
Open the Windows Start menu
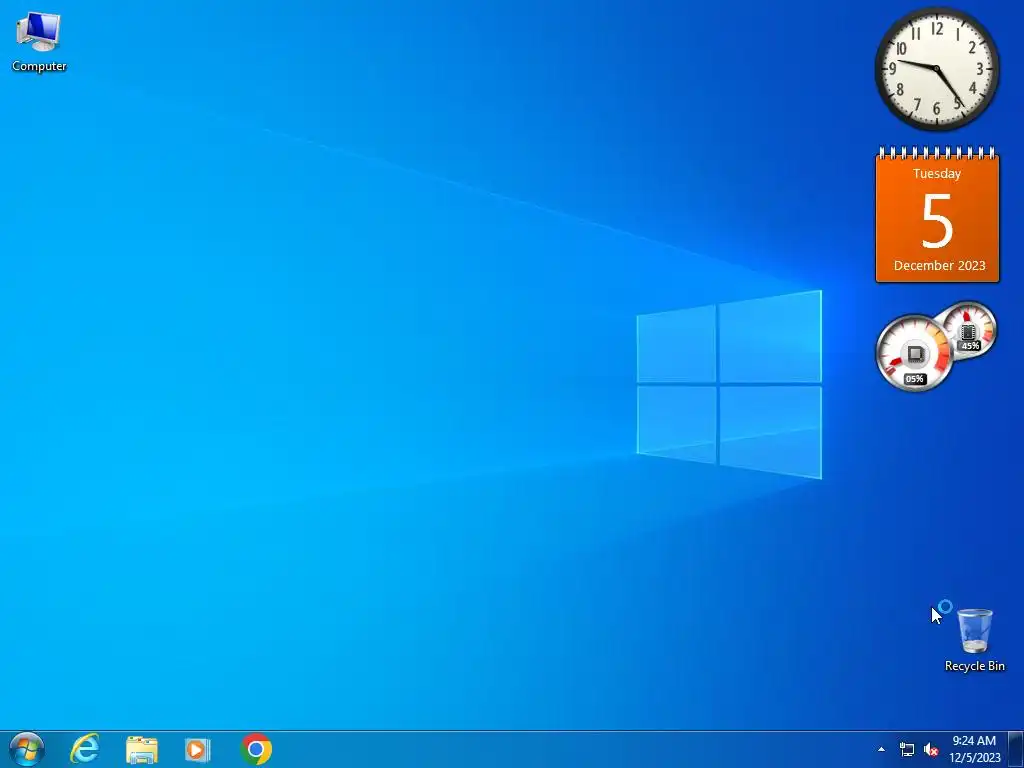coord(27,749)
